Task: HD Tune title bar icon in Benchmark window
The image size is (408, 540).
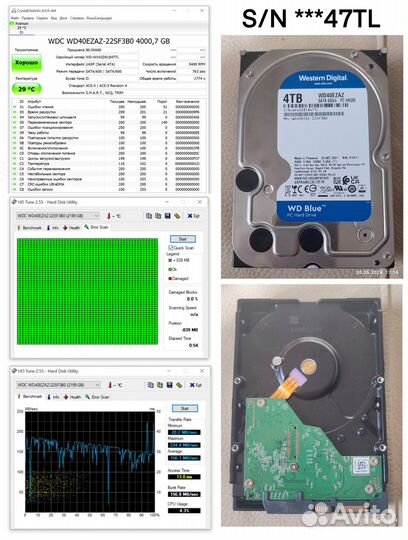Action: (x=14, y=371)
